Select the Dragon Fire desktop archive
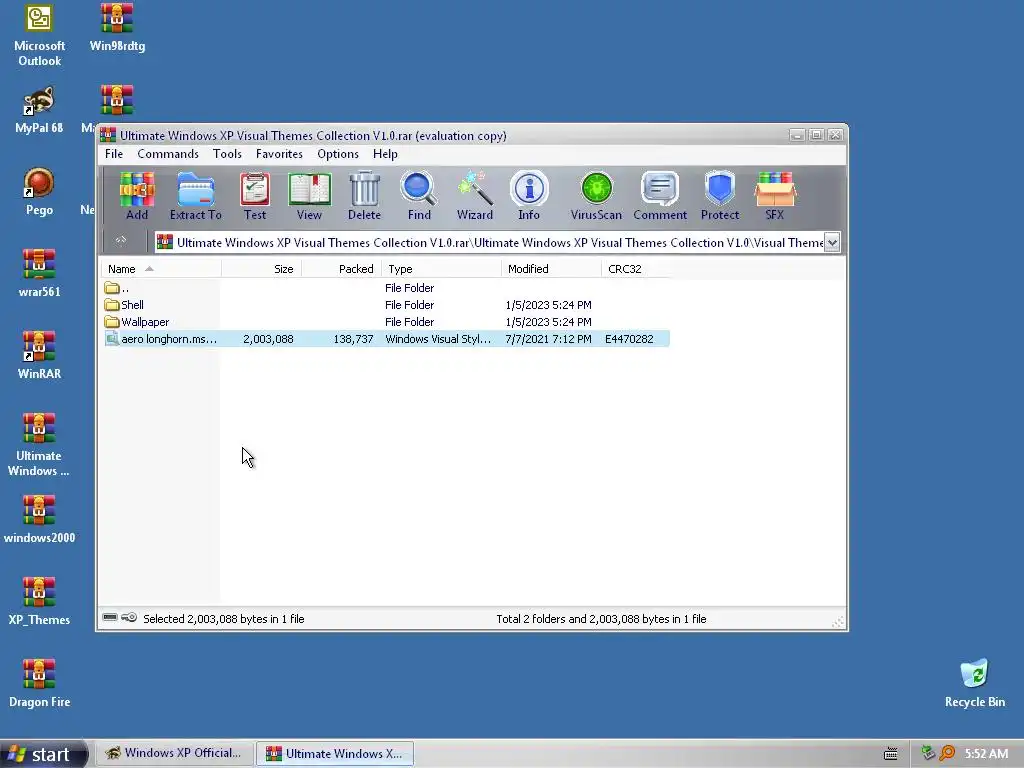 [39, 684]
